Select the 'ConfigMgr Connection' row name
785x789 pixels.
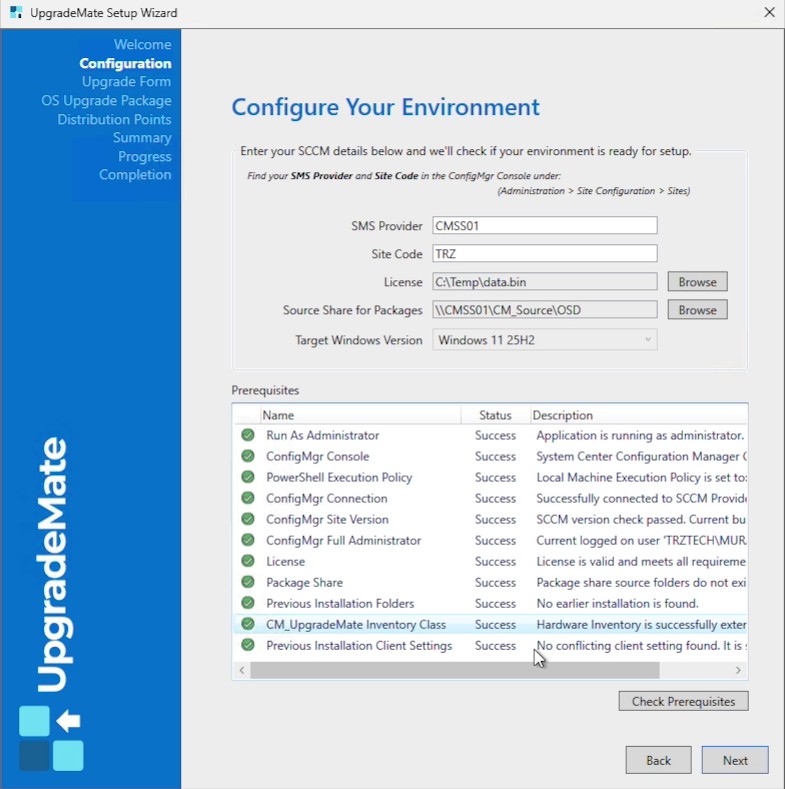coord(327,499)
